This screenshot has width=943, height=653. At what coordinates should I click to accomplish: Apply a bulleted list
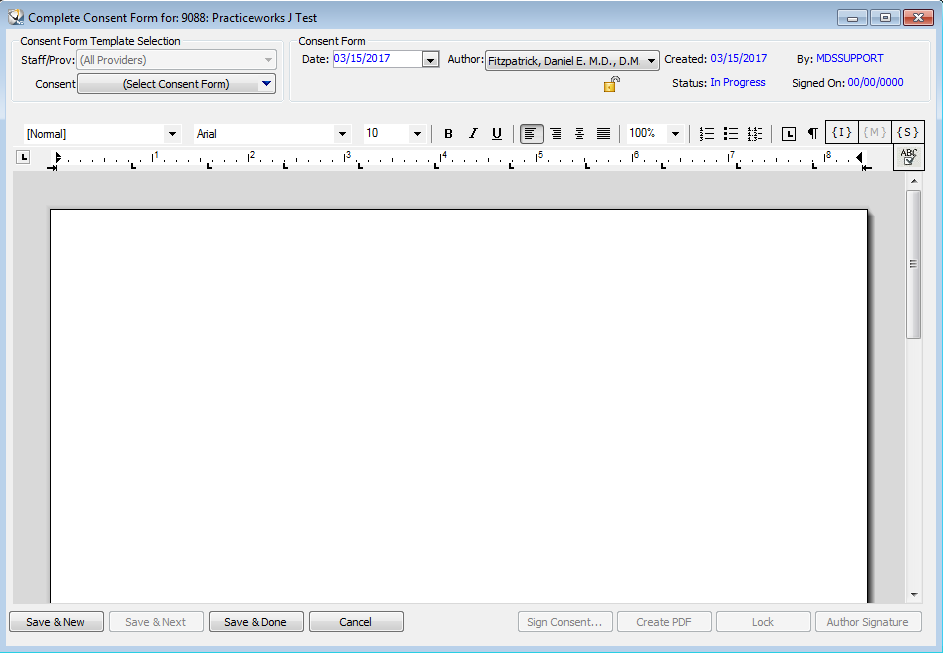[x=731, y=133]
